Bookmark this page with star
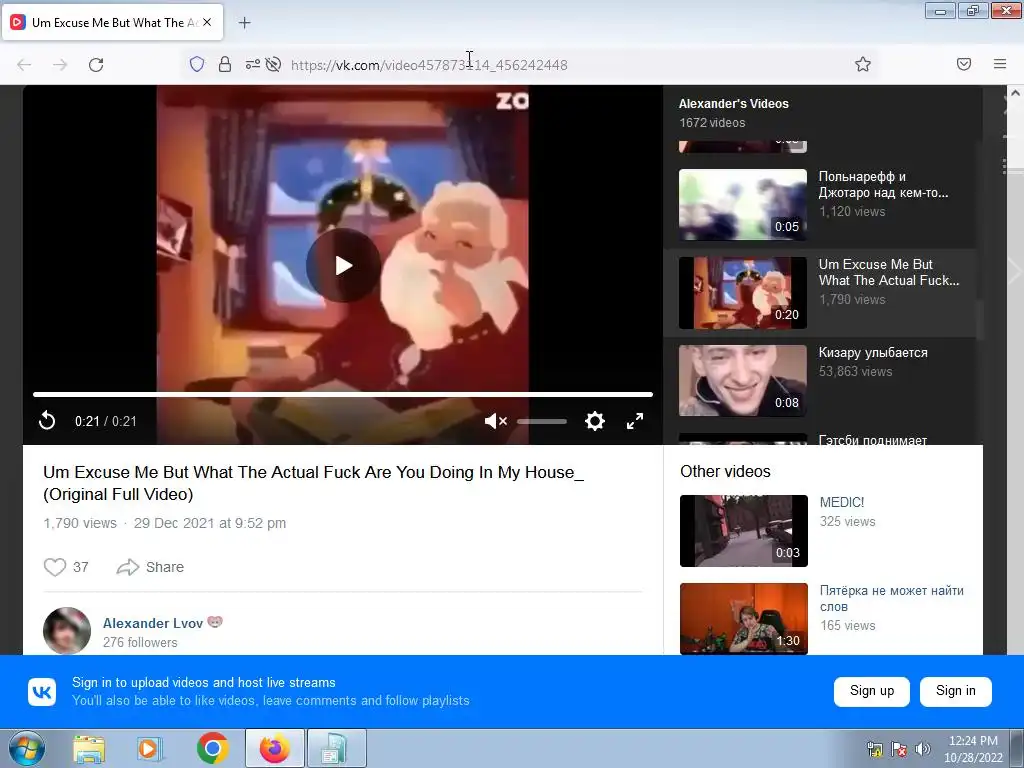Screen dimensions: 1024x768 [x=863, y=64]
